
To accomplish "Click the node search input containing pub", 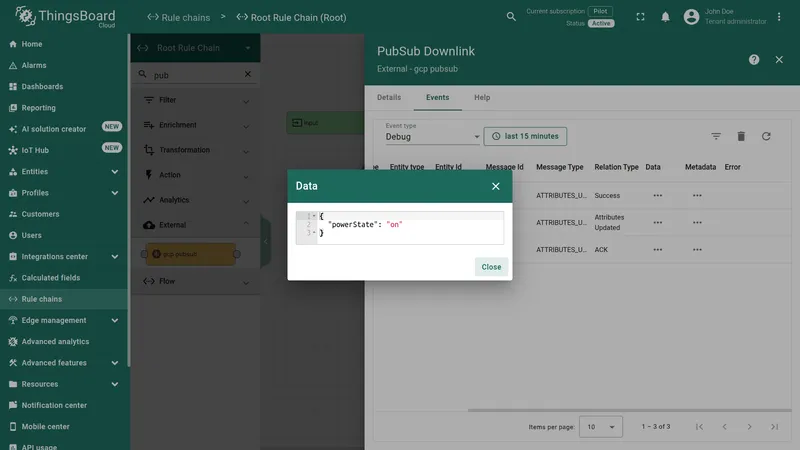I will point(196,75).
